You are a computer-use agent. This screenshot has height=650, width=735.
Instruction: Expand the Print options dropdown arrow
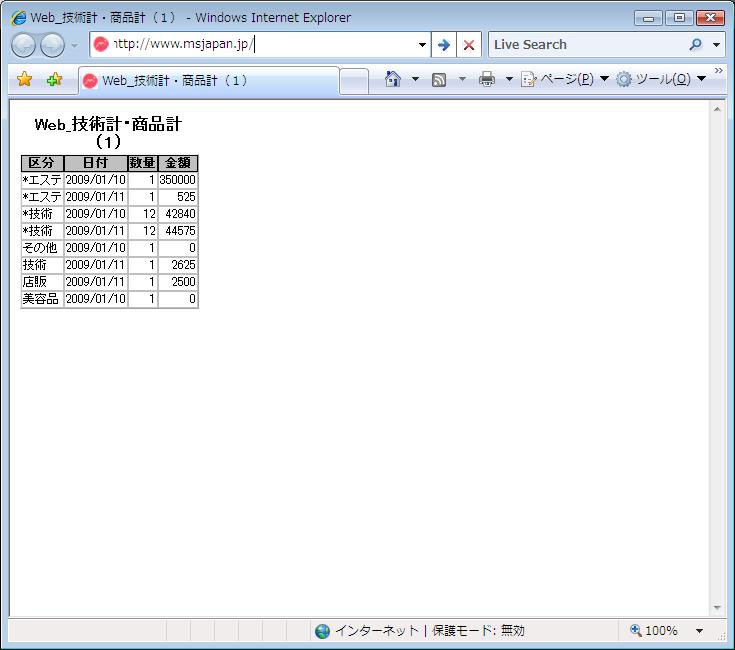(509, 79)
